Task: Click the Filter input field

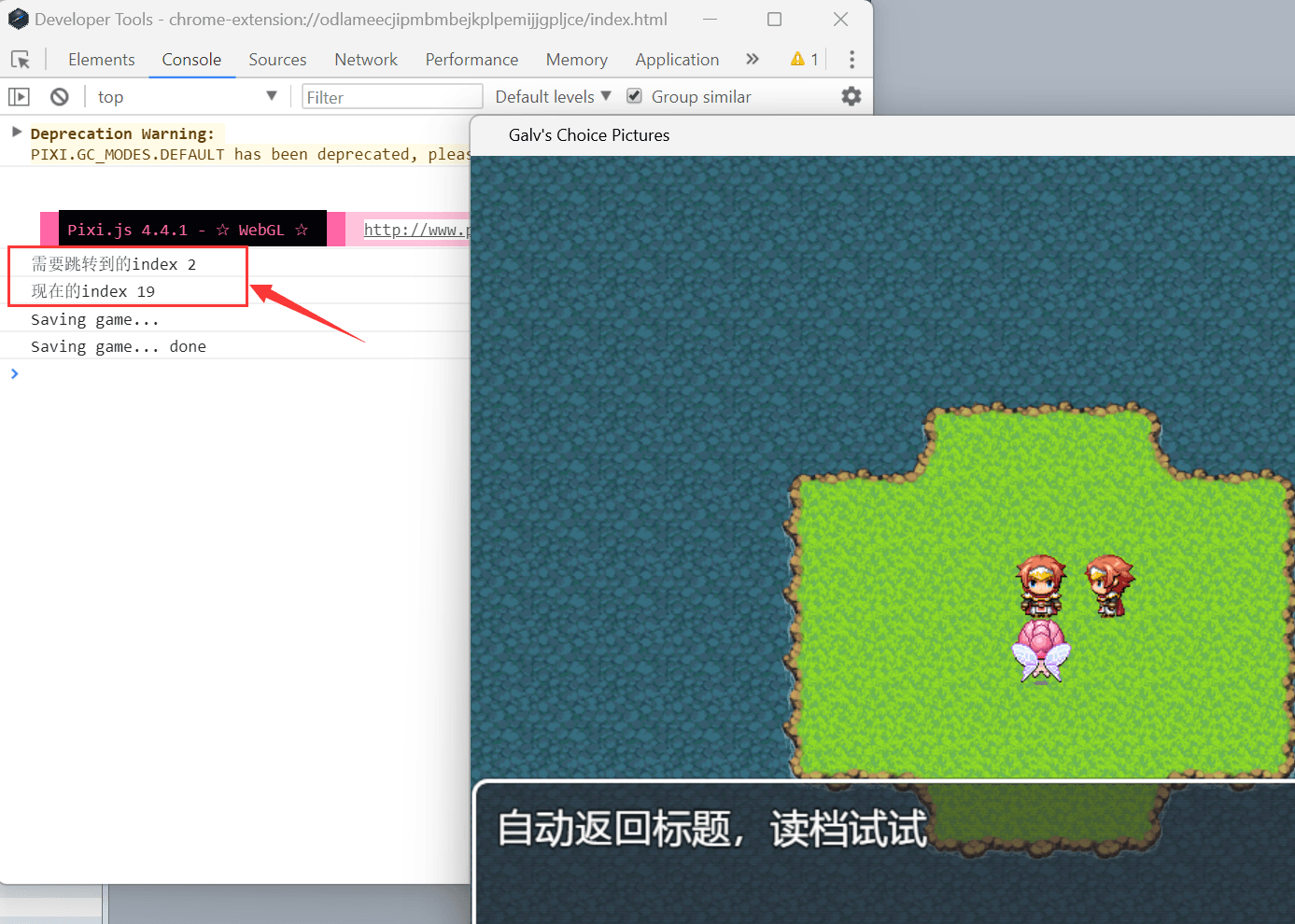Action: pos(392,97)
